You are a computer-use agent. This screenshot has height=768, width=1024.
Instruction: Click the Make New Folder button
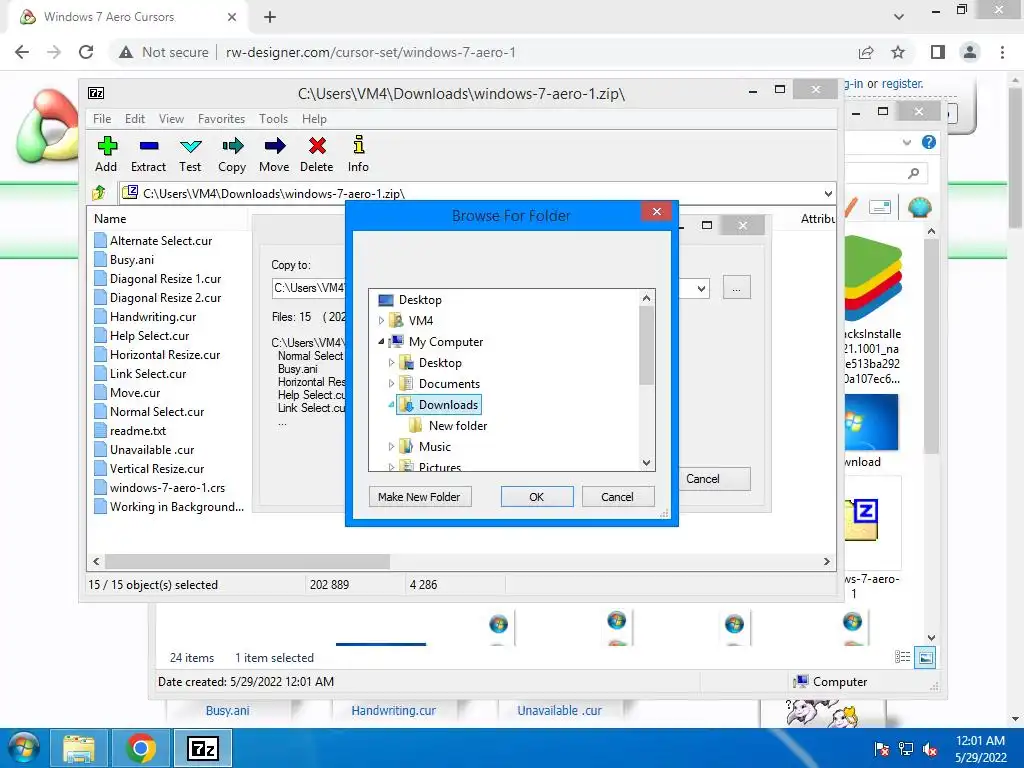tap(419, 497)
